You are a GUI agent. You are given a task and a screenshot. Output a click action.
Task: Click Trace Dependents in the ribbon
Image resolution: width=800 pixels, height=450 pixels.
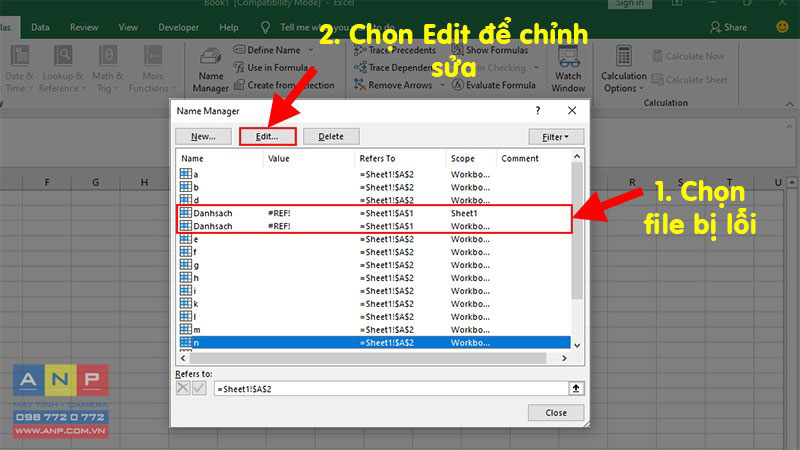(x=393, y=67)
